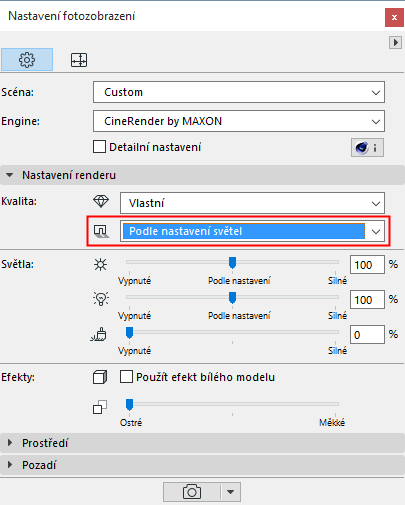Click the lamp intensity percent field

(x=367, y=300)
